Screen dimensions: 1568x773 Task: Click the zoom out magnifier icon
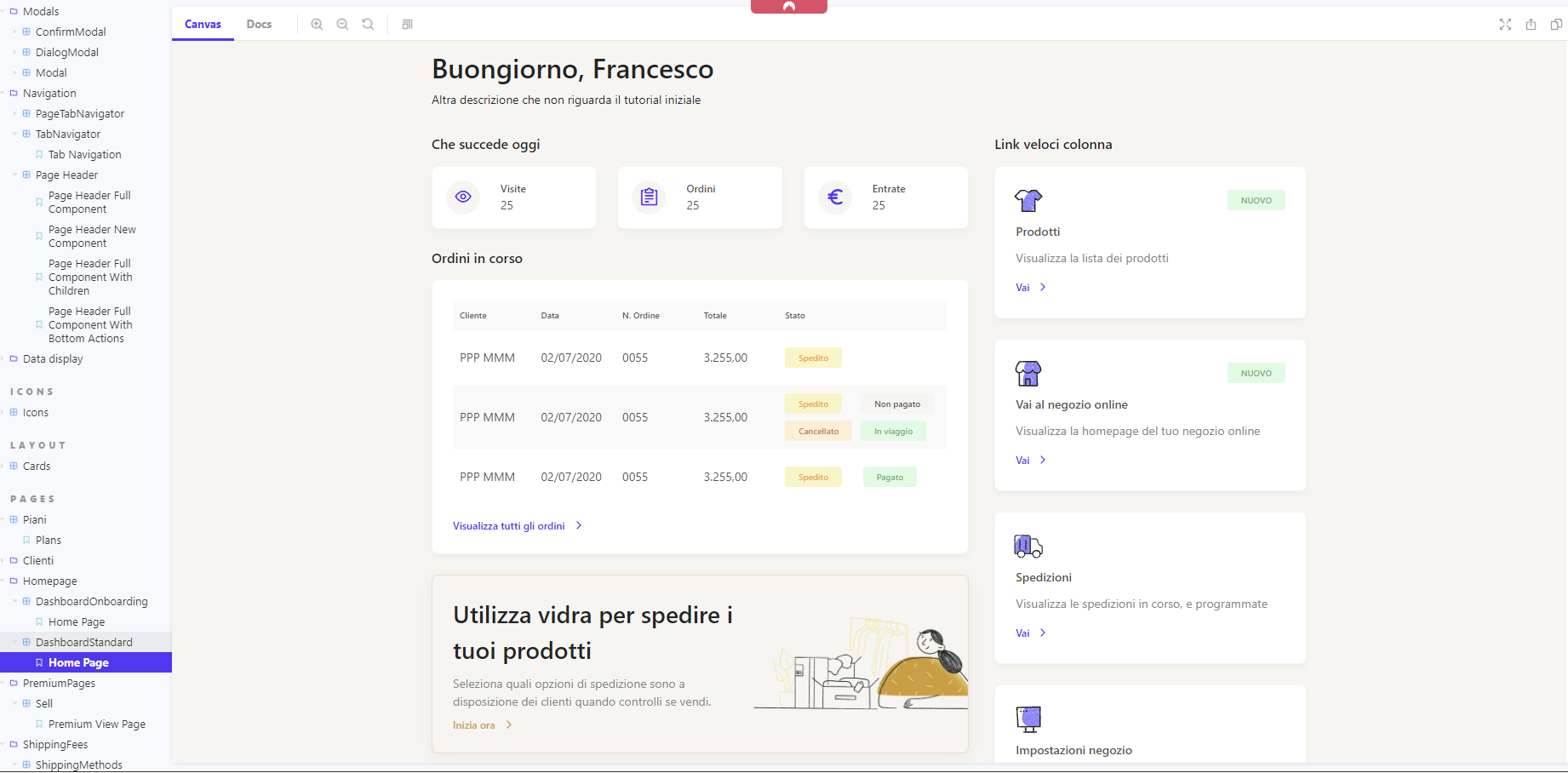(x=342, y=25)
